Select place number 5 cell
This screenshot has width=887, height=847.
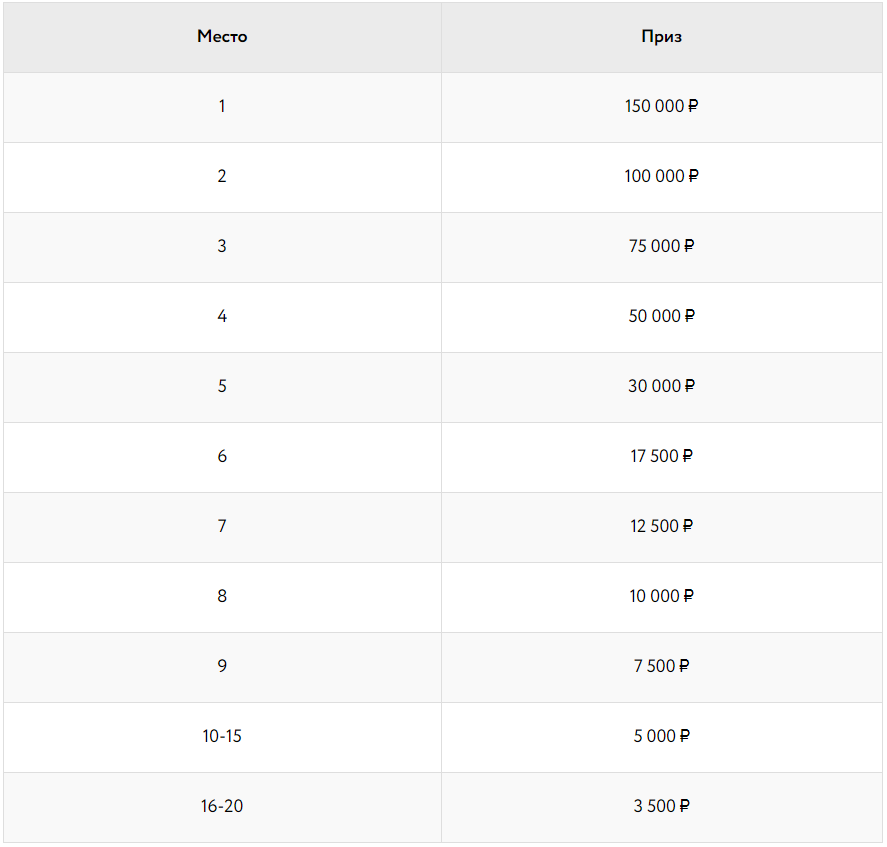[x=222, y=386]
